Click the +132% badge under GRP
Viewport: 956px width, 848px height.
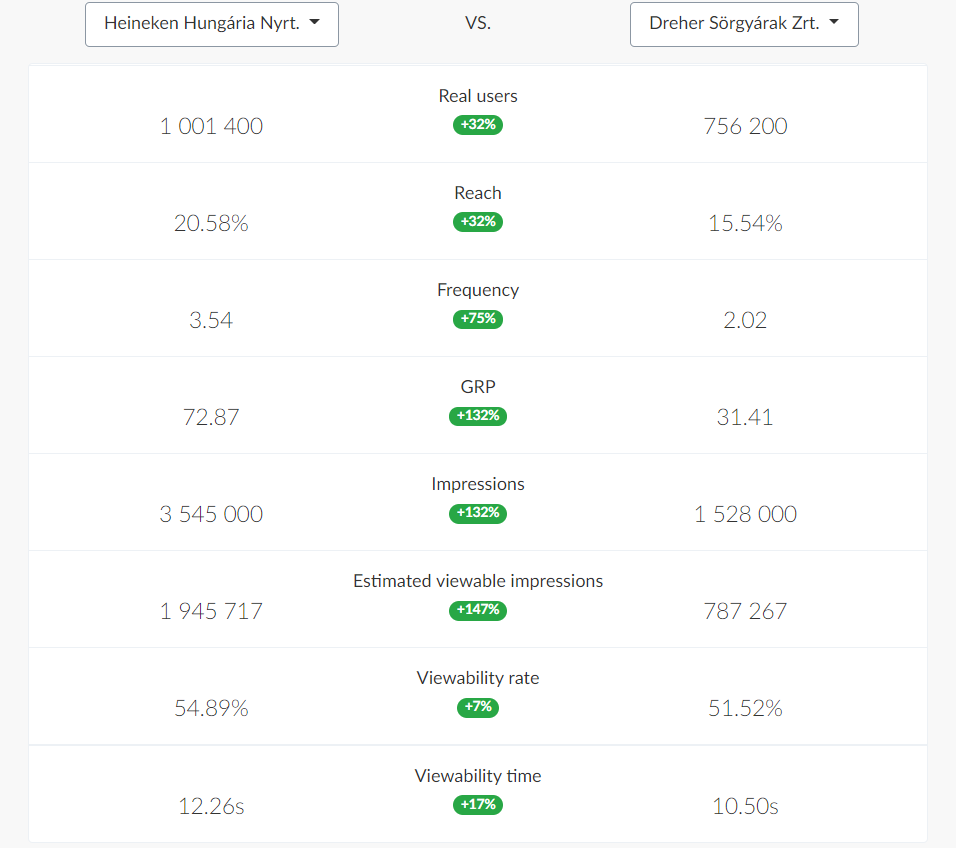(478, 416)
